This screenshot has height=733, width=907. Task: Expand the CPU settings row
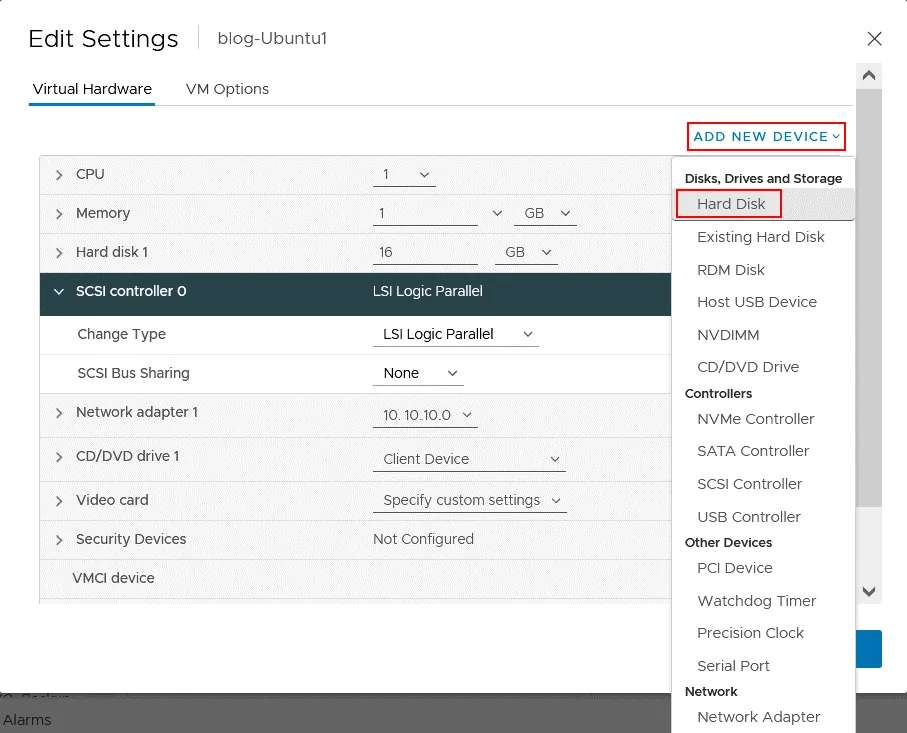point(59,175)
